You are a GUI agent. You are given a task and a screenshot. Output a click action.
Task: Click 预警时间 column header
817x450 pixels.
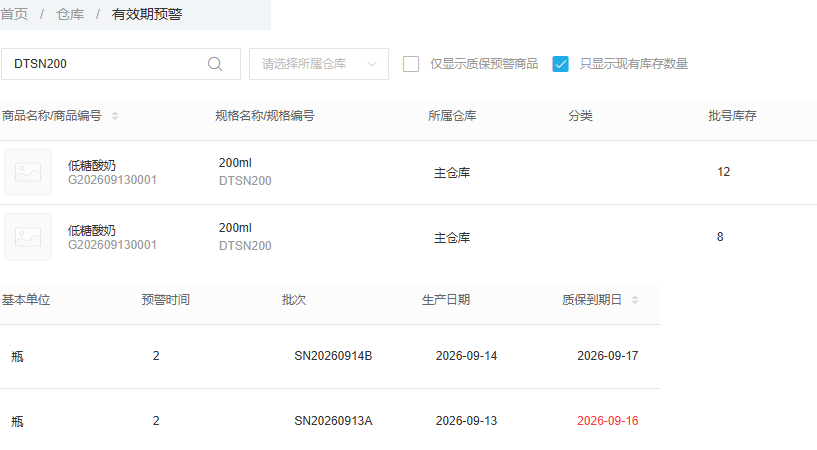pos(166,299)
